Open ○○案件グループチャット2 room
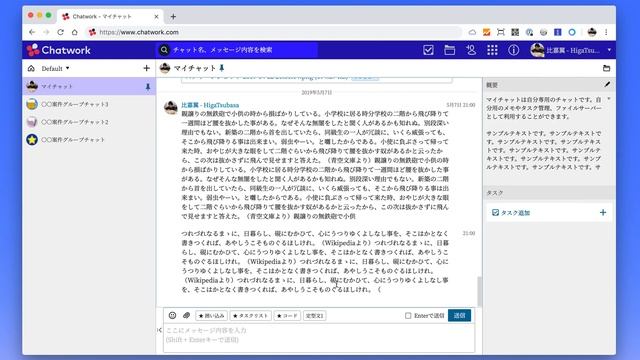The width and height of the screenshot is (640, 360). [x=89, y=122]
